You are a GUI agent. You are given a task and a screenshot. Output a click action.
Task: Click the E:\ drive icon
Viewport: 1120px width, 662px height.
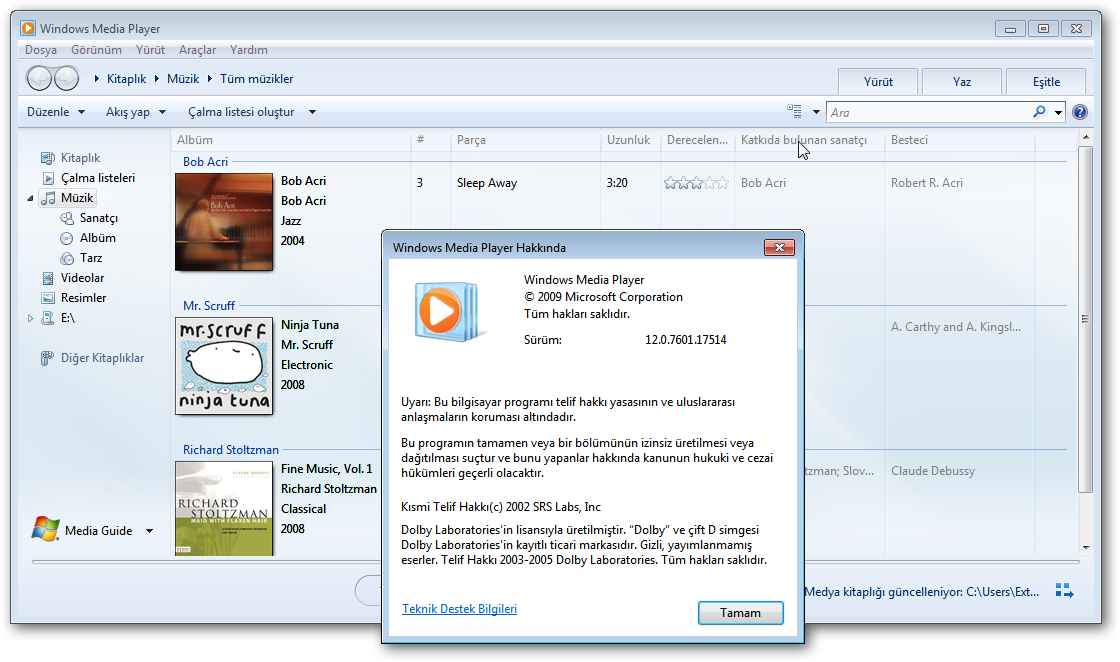tap(48, 318)
